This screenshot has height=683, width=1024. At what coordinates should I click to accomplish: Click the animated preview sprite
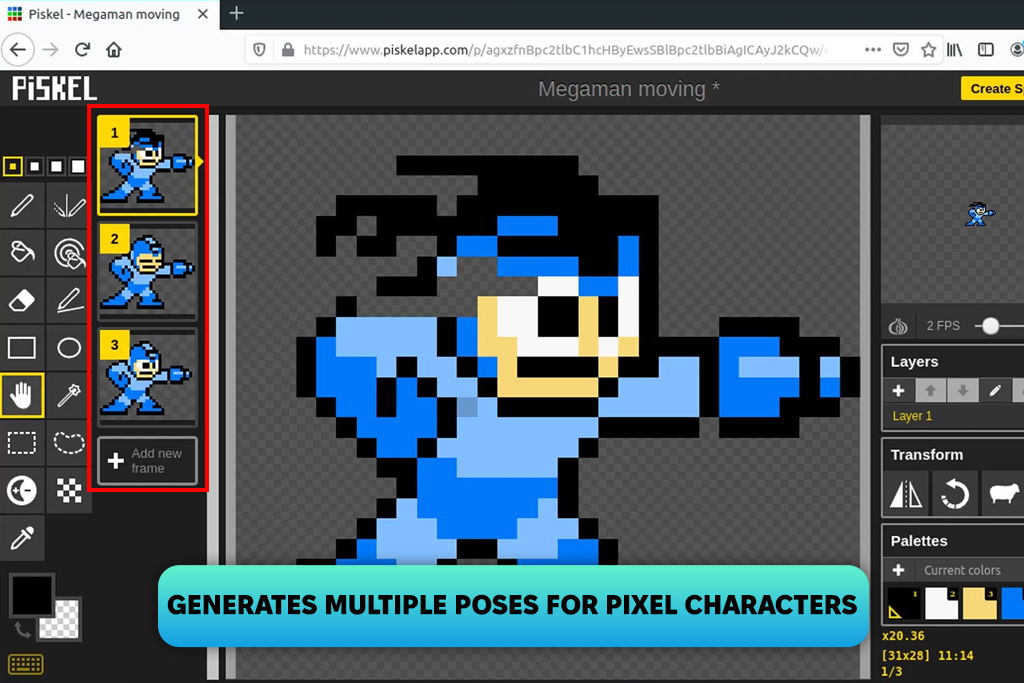[980, 214]
